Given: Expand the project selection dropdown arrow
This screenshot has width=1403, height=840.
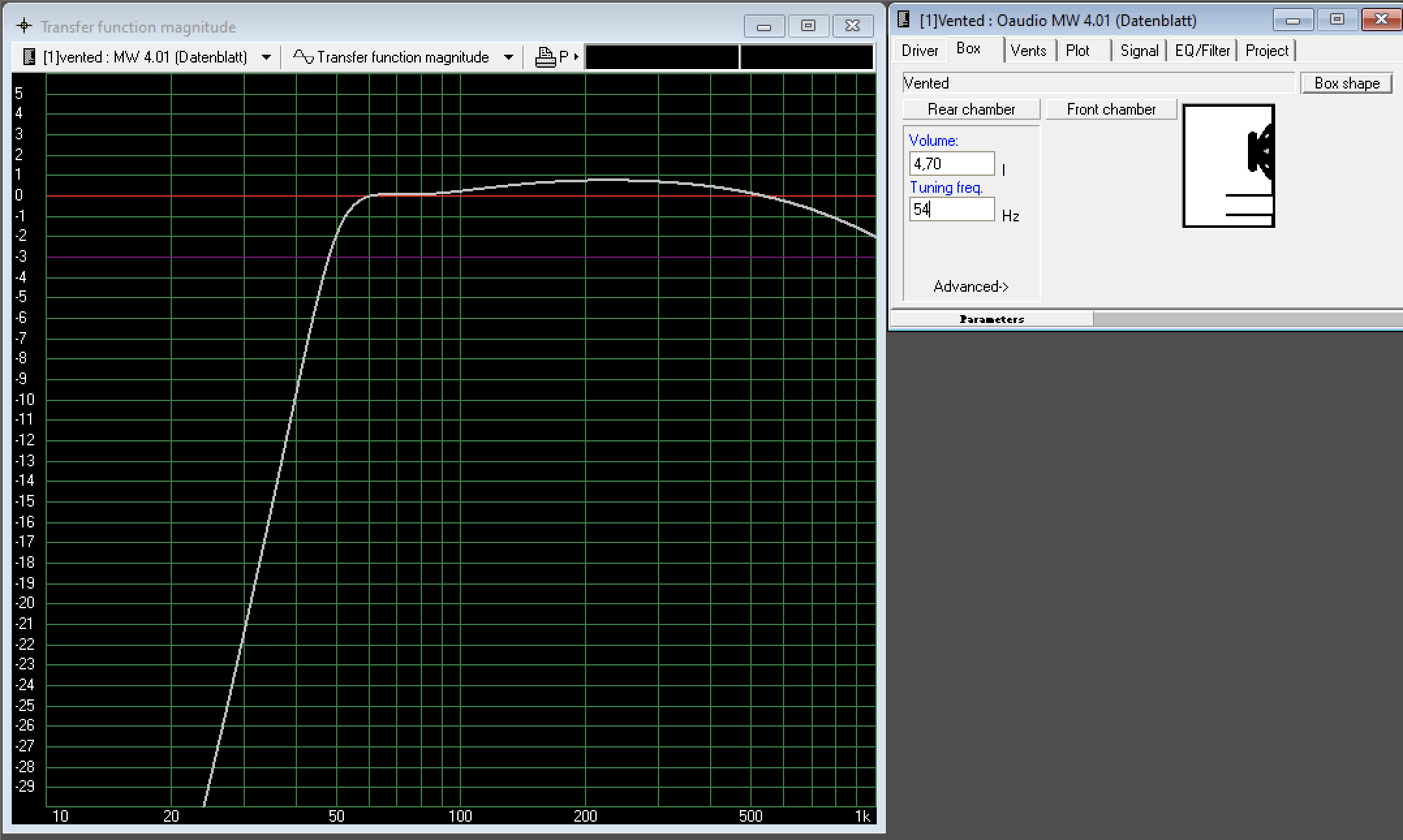Looking at the screenshot, I should [x=266, y=57].
